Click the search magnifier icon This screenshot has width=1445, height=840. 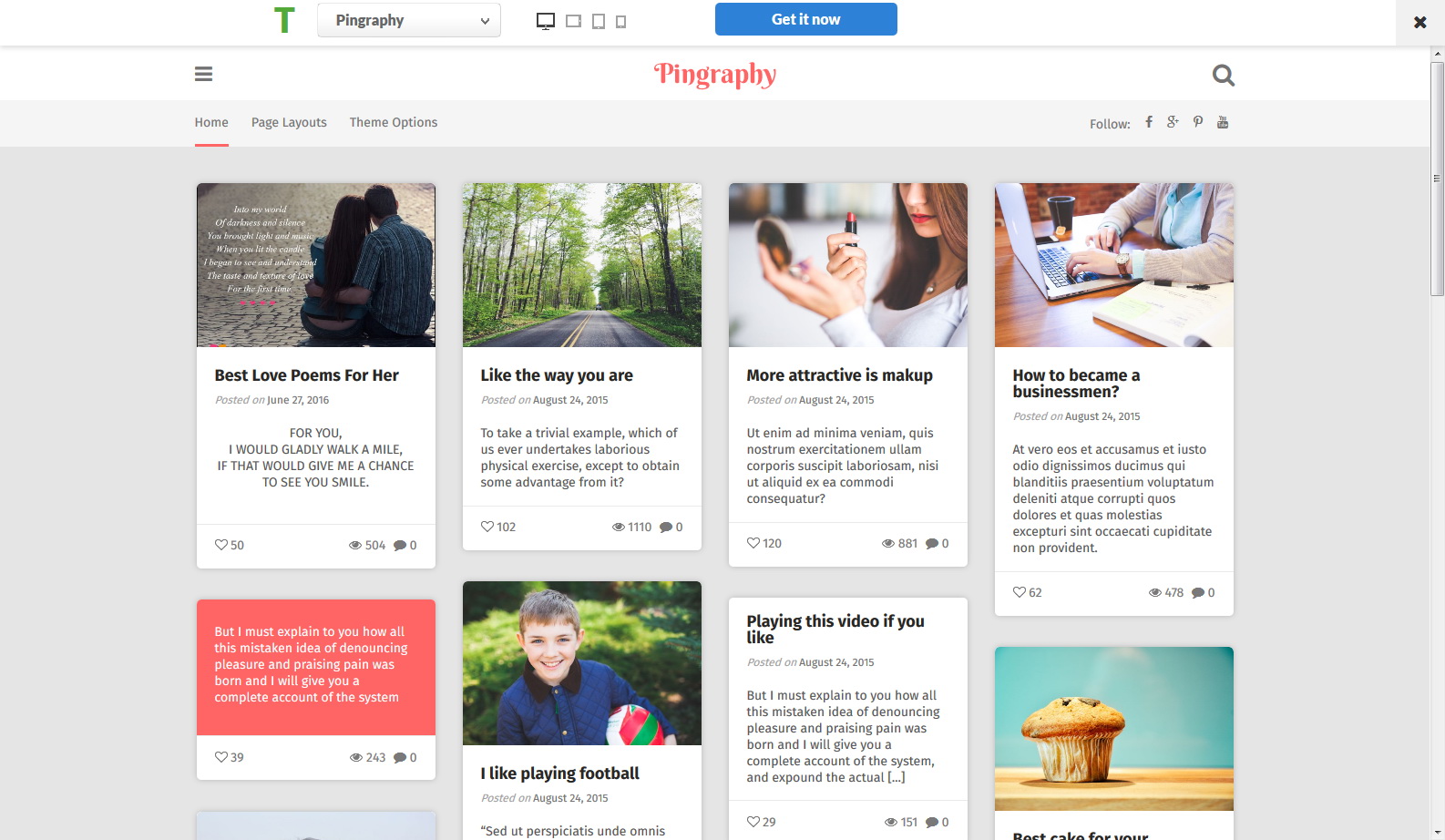tap(1224, 75)
